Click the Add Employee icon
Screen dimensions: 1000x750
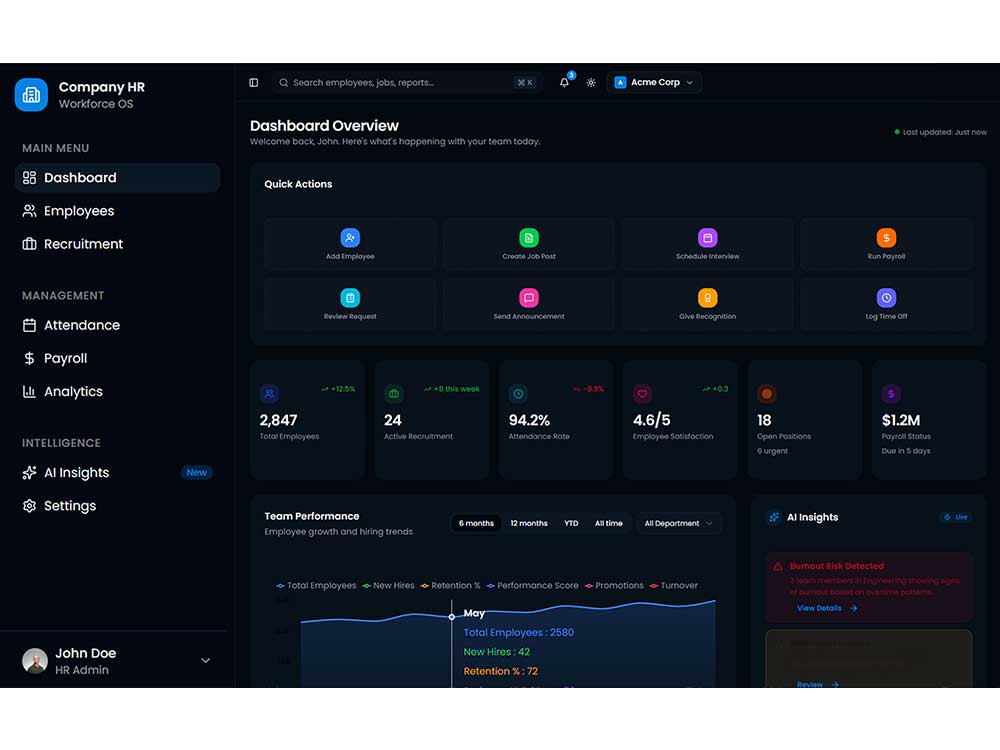[350, 238]
